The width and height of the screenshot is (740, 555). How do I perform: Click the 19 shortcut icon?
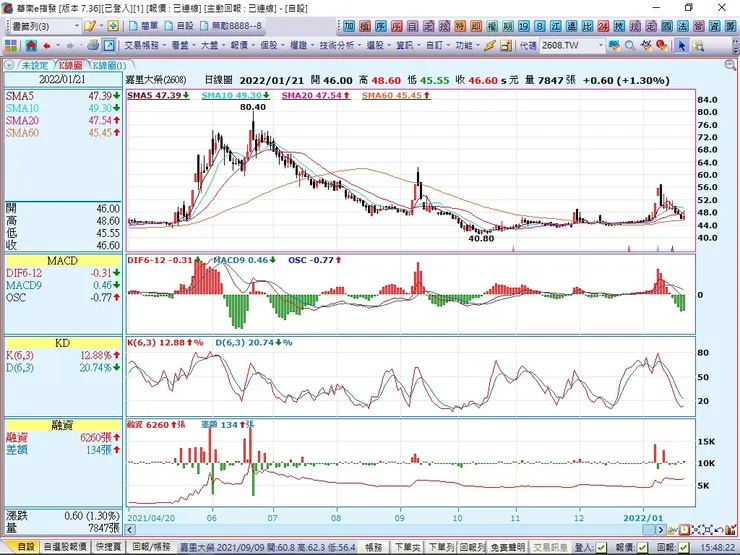tap(524, 26)
